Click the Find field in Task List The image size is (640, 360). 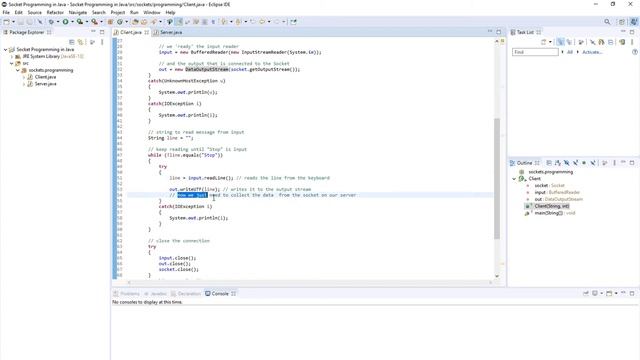[535, 52]
